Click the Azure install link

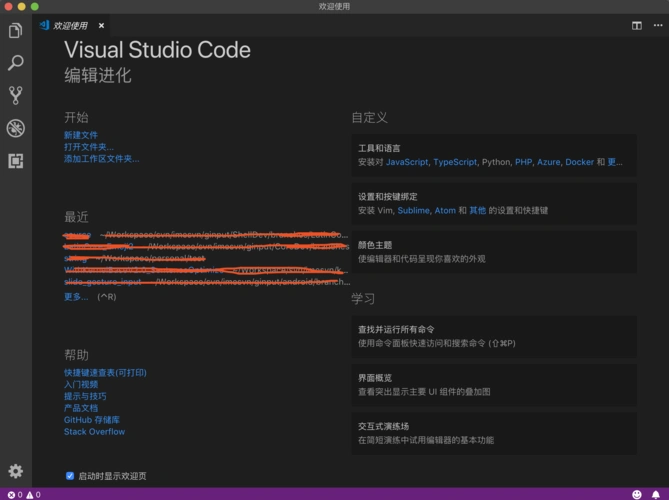(x=549, y=162)
